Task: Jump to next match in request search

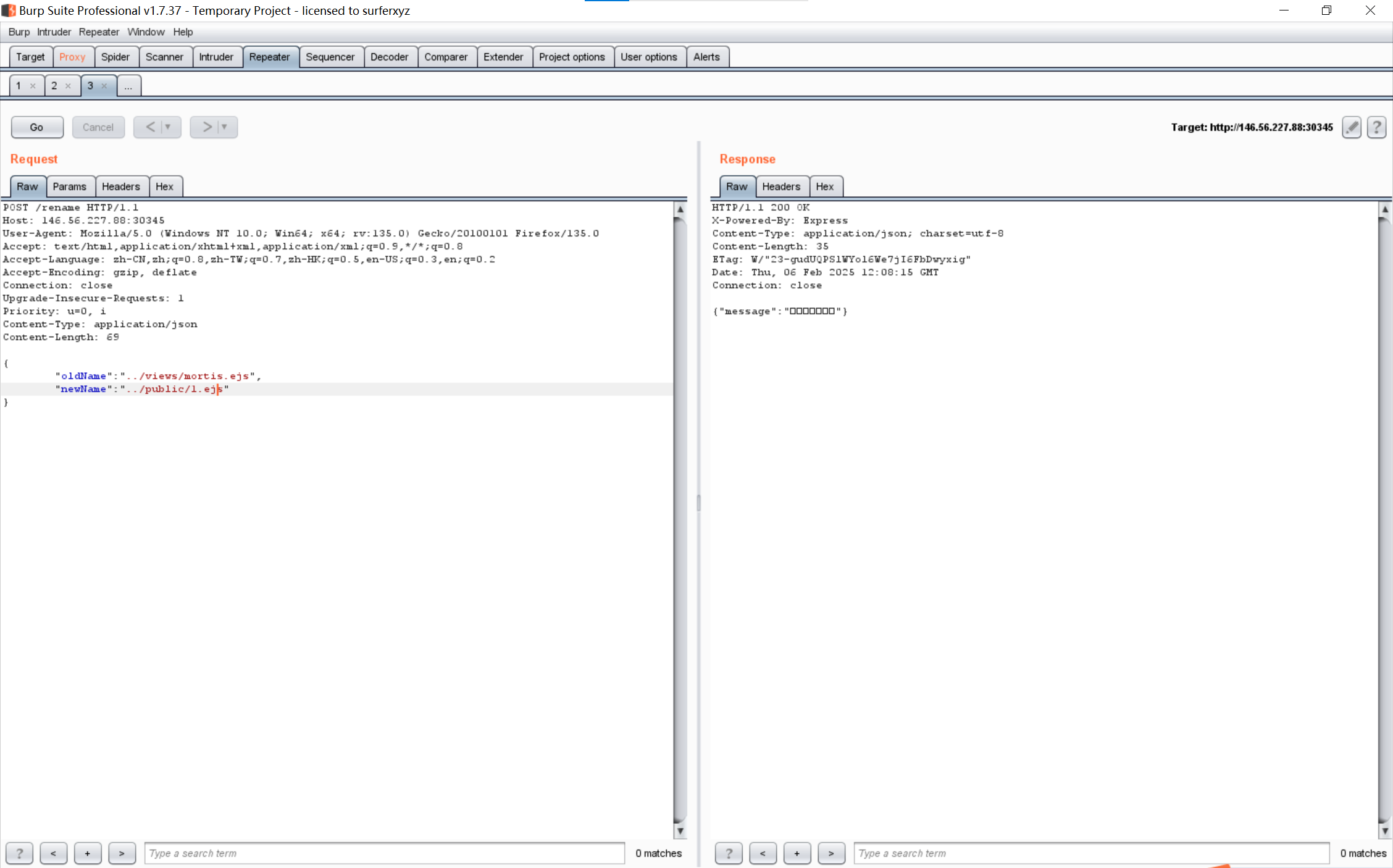Action: click(x=122, y=853)
